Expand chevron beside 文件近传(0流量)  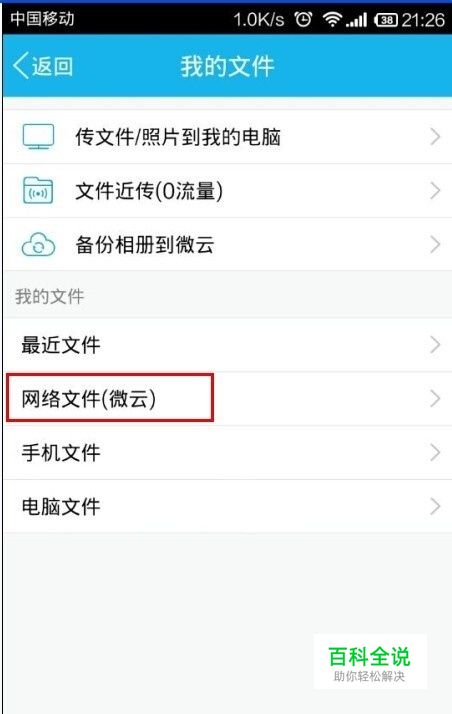point(435,190)
